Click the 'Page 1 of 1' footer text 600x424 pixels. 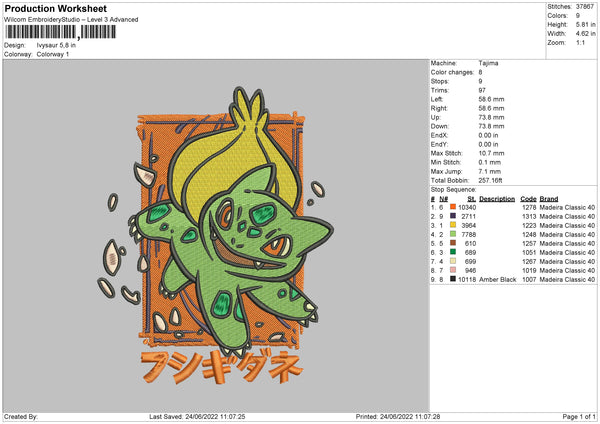tap(579, 417)
